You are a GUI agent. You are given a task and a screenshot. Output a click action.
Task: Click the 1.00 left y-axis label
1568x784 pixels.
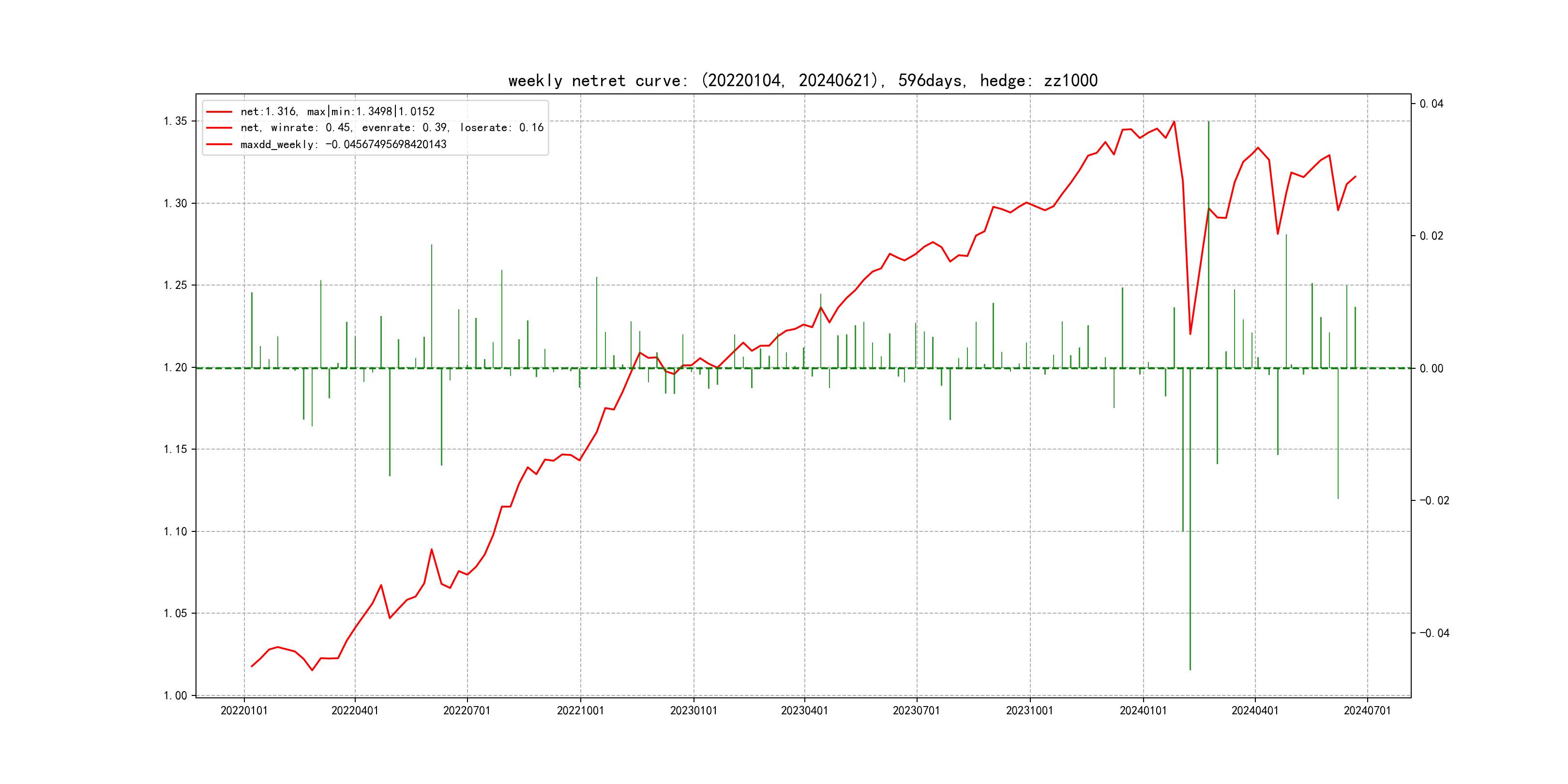coord(175,696)
